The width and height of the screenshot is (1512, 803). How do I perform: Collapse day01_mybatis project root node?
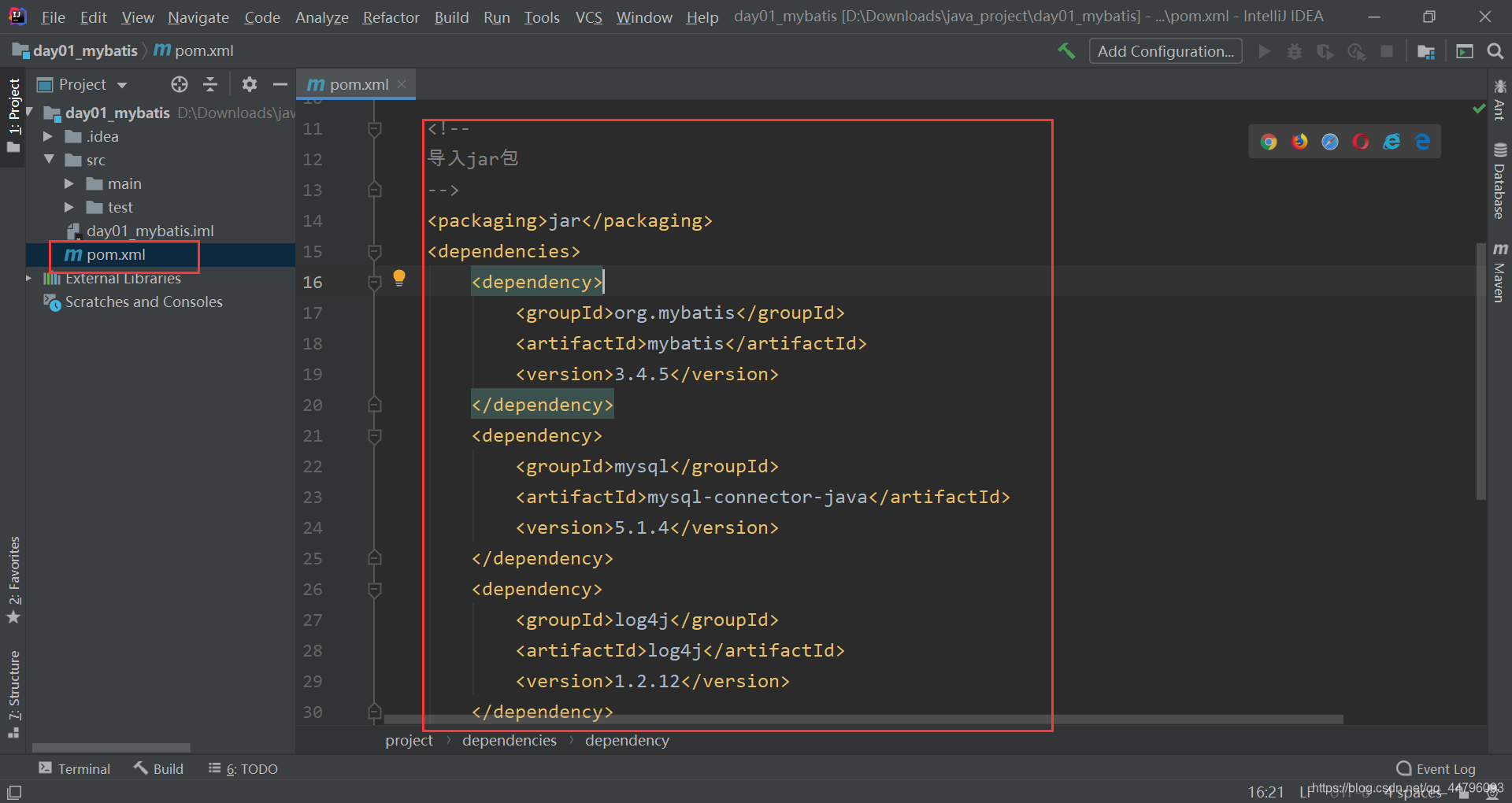click(30, 112)
